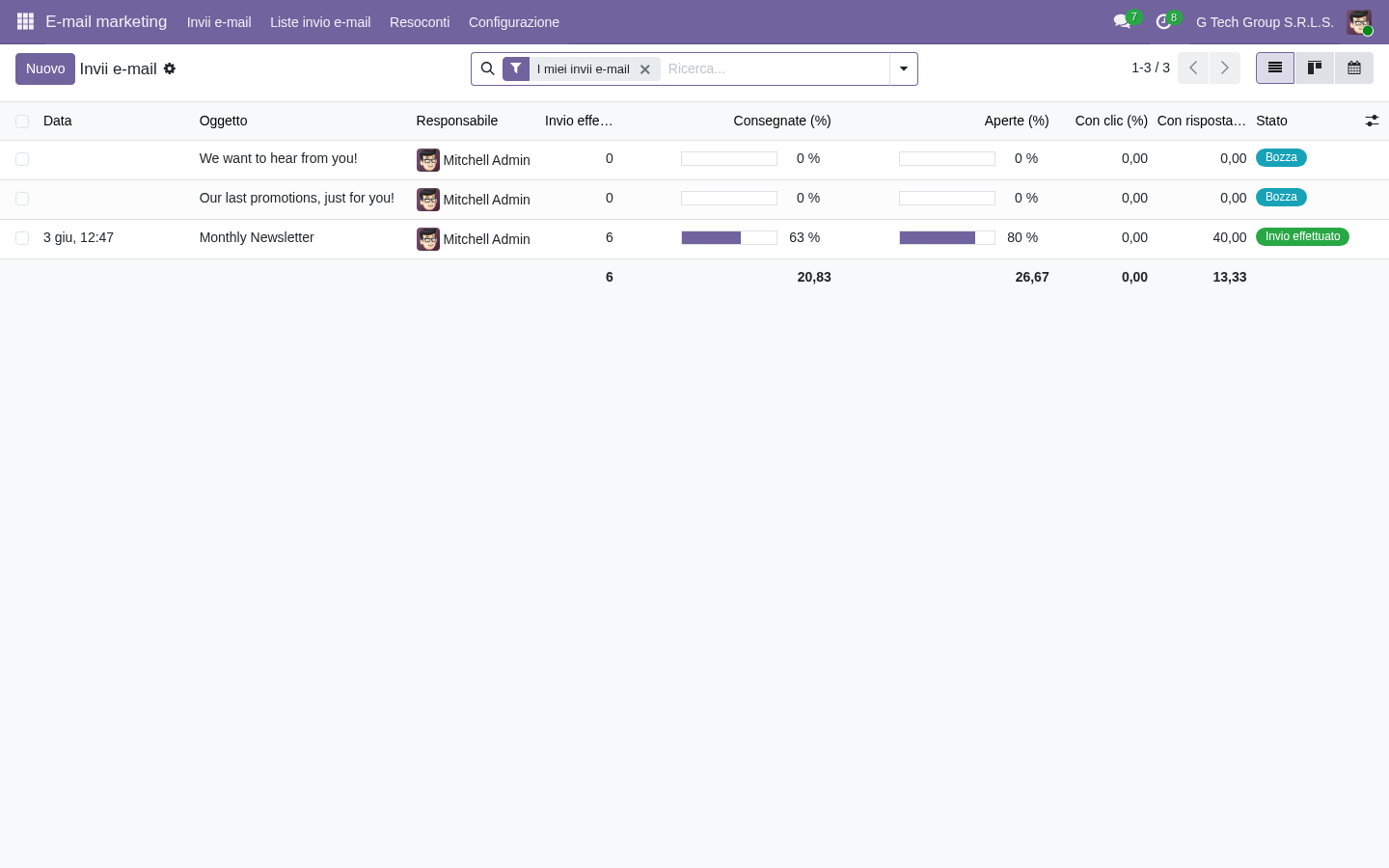The width and height of the screenshot is (1389, 868).
Task: Open the Liste invio e-mail menu
Action: pos(320,22)
